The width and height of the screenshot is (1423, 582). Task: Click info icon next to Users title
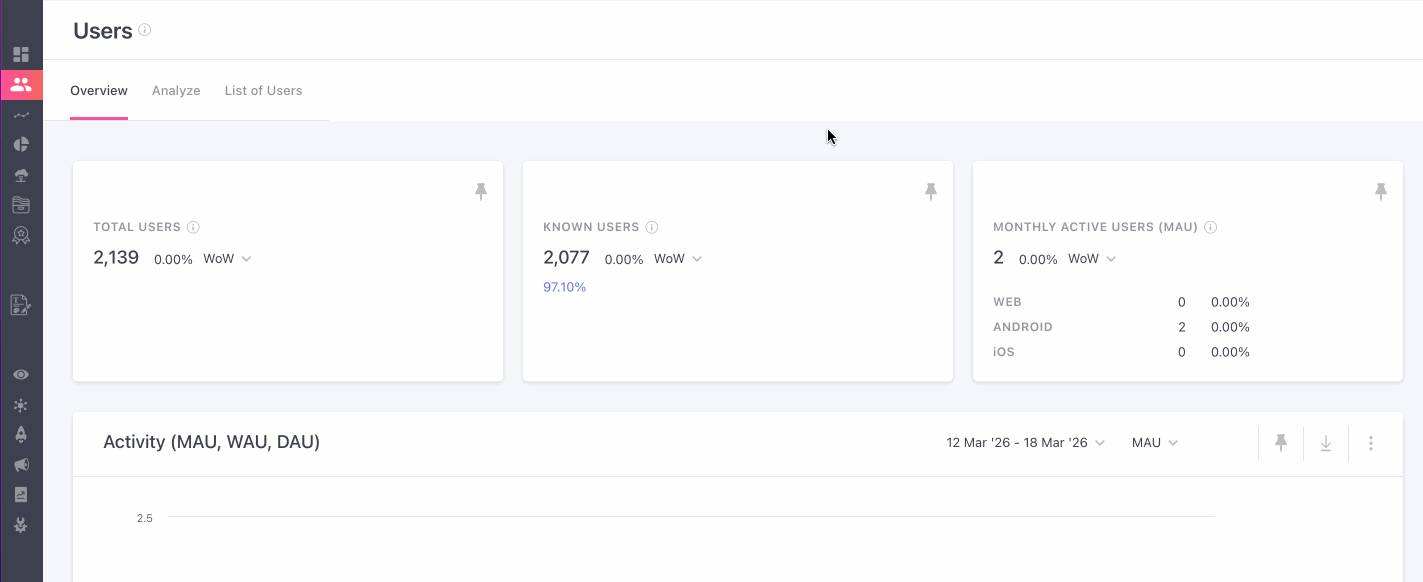pyautogui.click(x=145, y=30)
